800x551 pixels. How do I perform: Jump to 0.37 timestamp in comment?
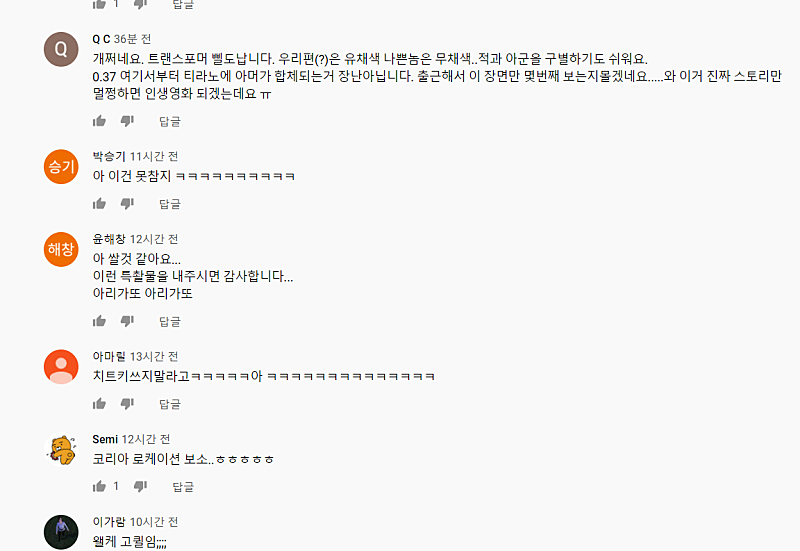click(x=104, y=77)
